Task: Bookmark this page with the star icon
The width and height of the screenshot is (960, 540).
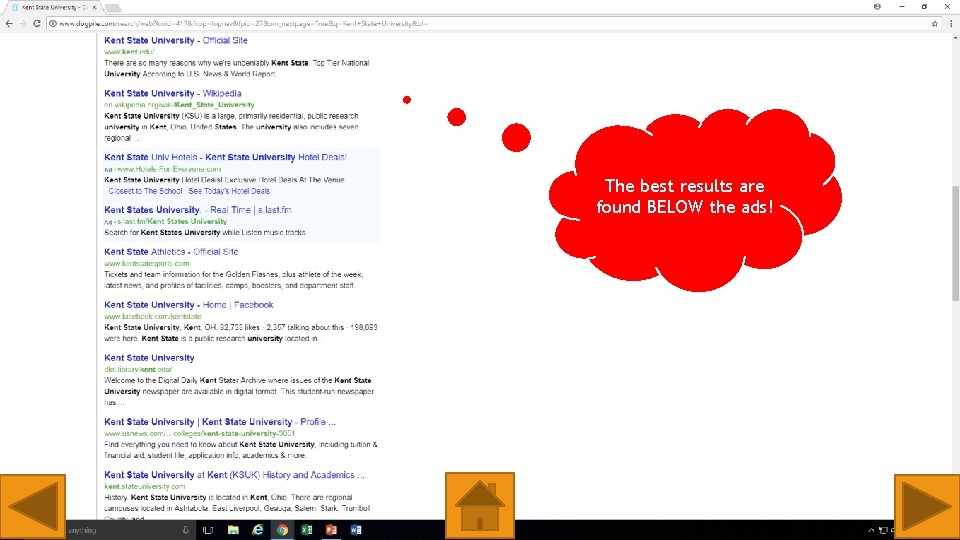Action: [934, 23]
